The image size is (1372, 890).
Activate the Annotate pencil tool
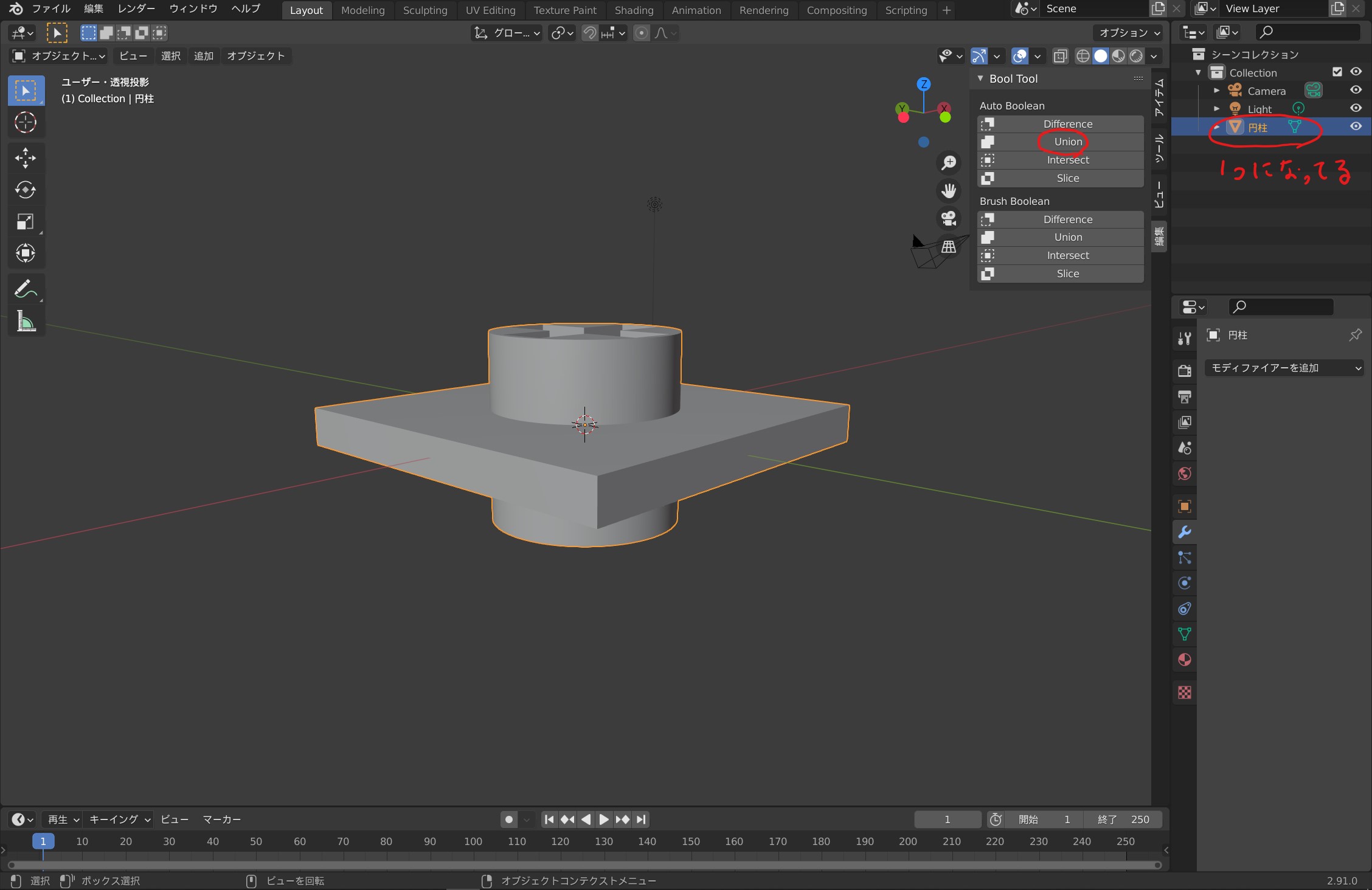coord(25,289)
